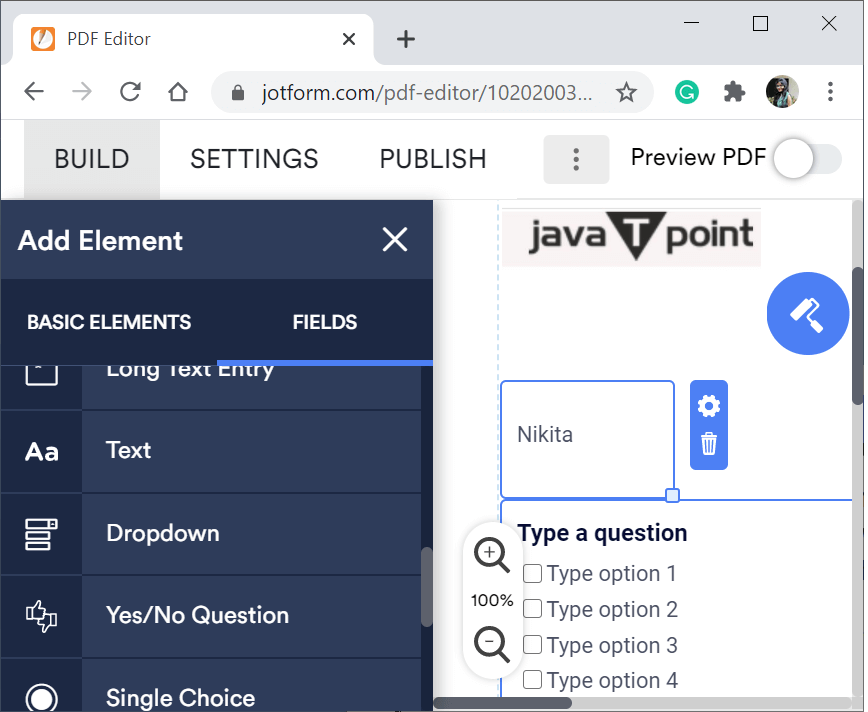The image size is (868, 712).
Task: Reload the current page
Action: (x=130, y=91)
